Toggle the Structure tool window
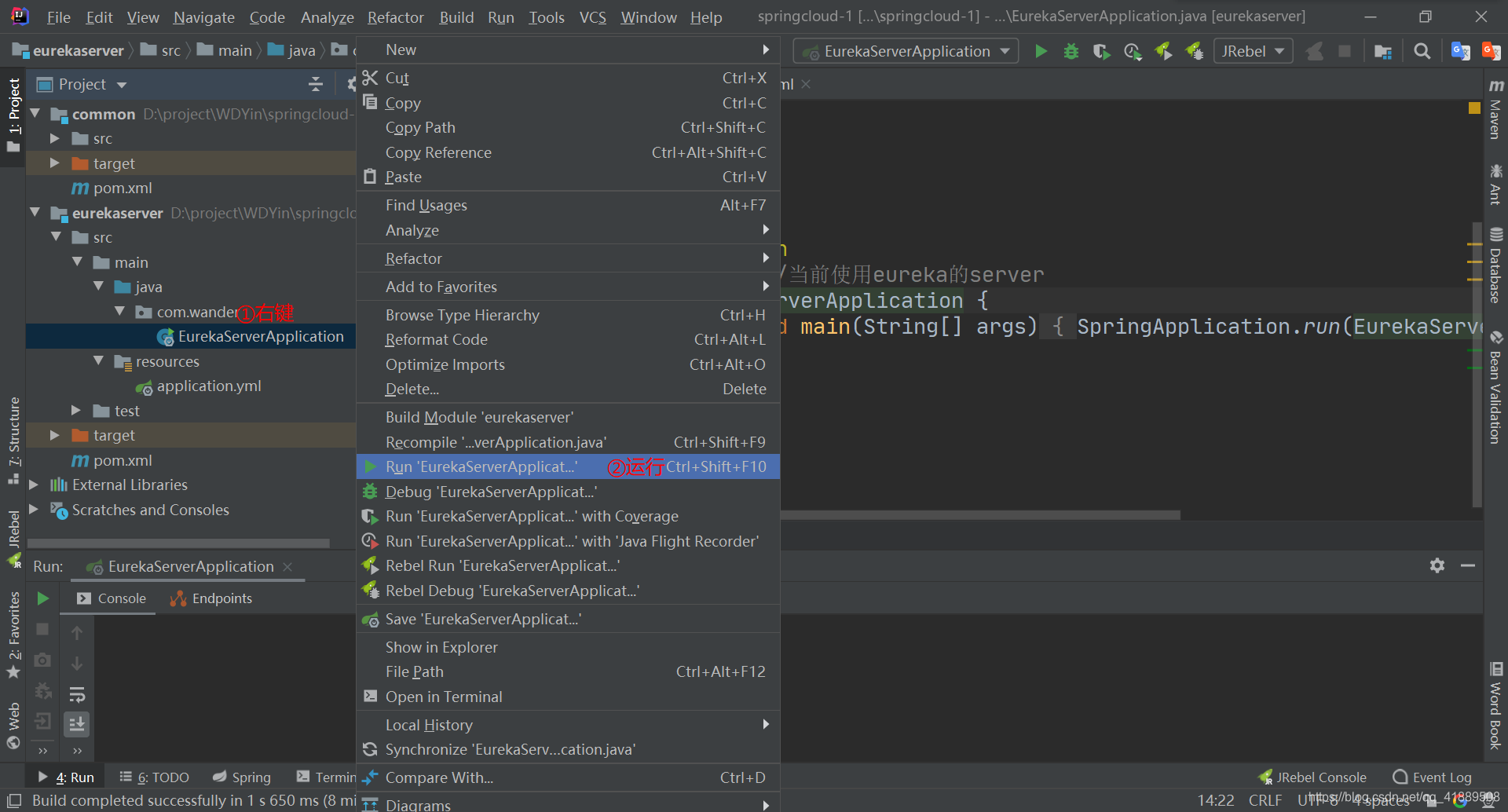Image resolution: width=1508 pixels, height=812 pixels. [13, 441]
